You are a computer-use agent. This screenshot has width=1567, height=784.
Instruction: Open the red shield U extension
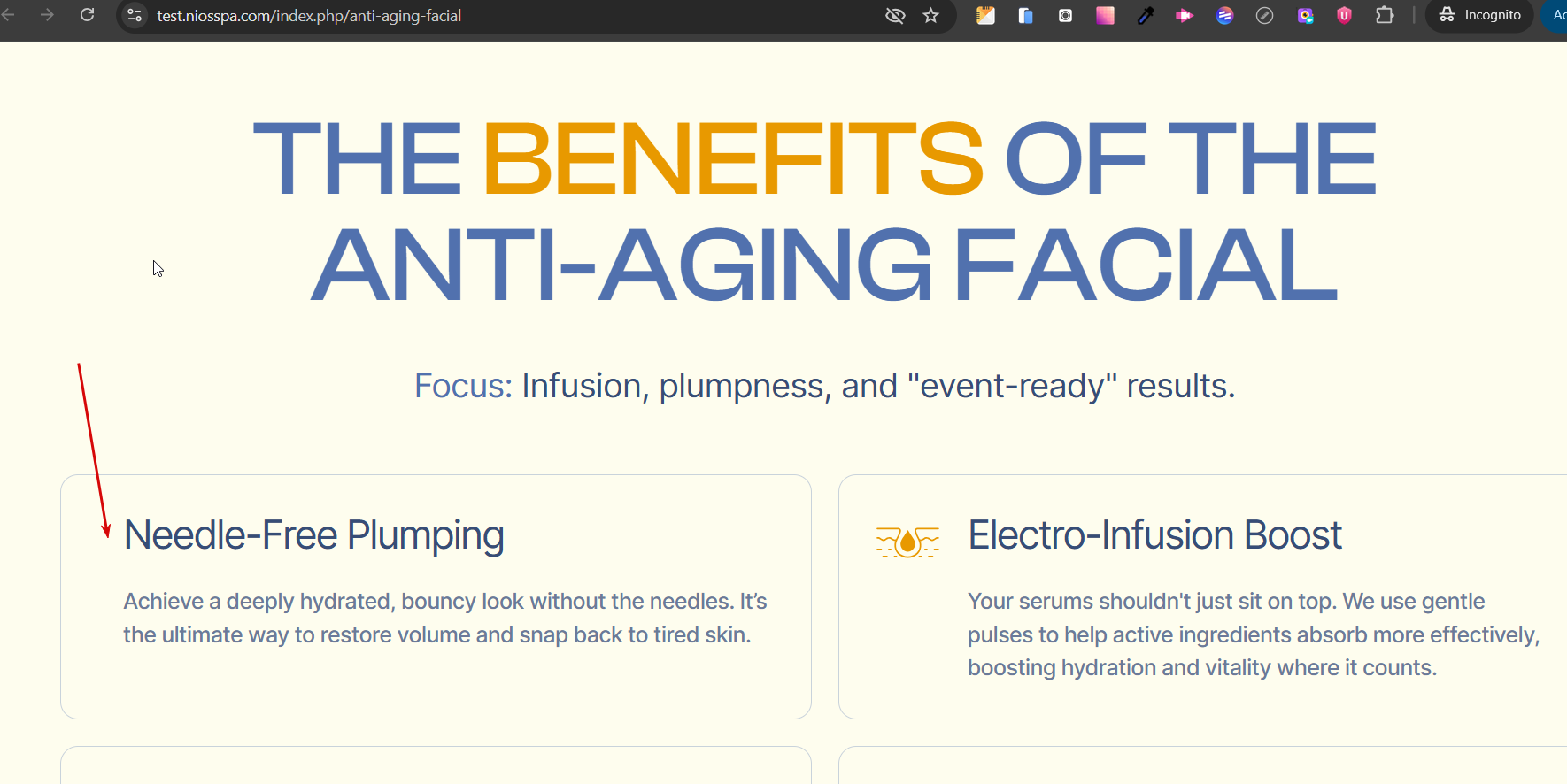pyautogui.click(x=1345, y=15)
